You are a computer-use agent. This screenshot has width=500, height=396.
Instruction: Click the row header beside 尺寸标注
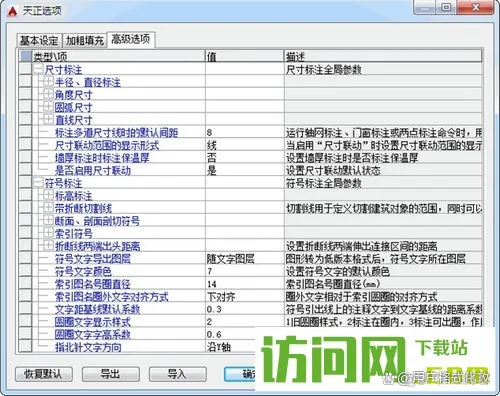coord(25,70)
